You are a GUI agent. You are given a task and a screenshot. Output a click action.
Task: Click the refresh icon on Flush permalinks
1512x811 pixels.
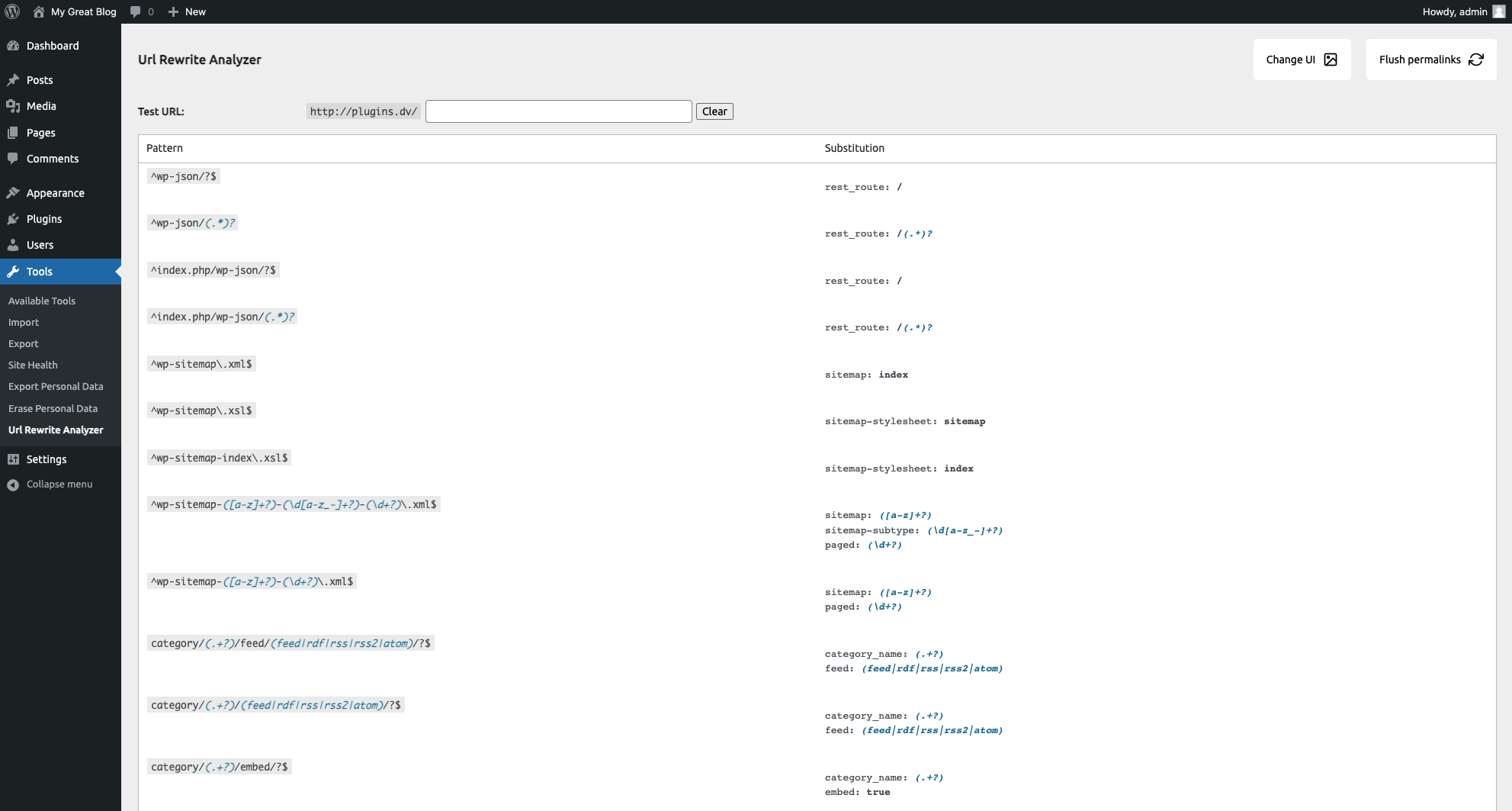pos(1476,60)
